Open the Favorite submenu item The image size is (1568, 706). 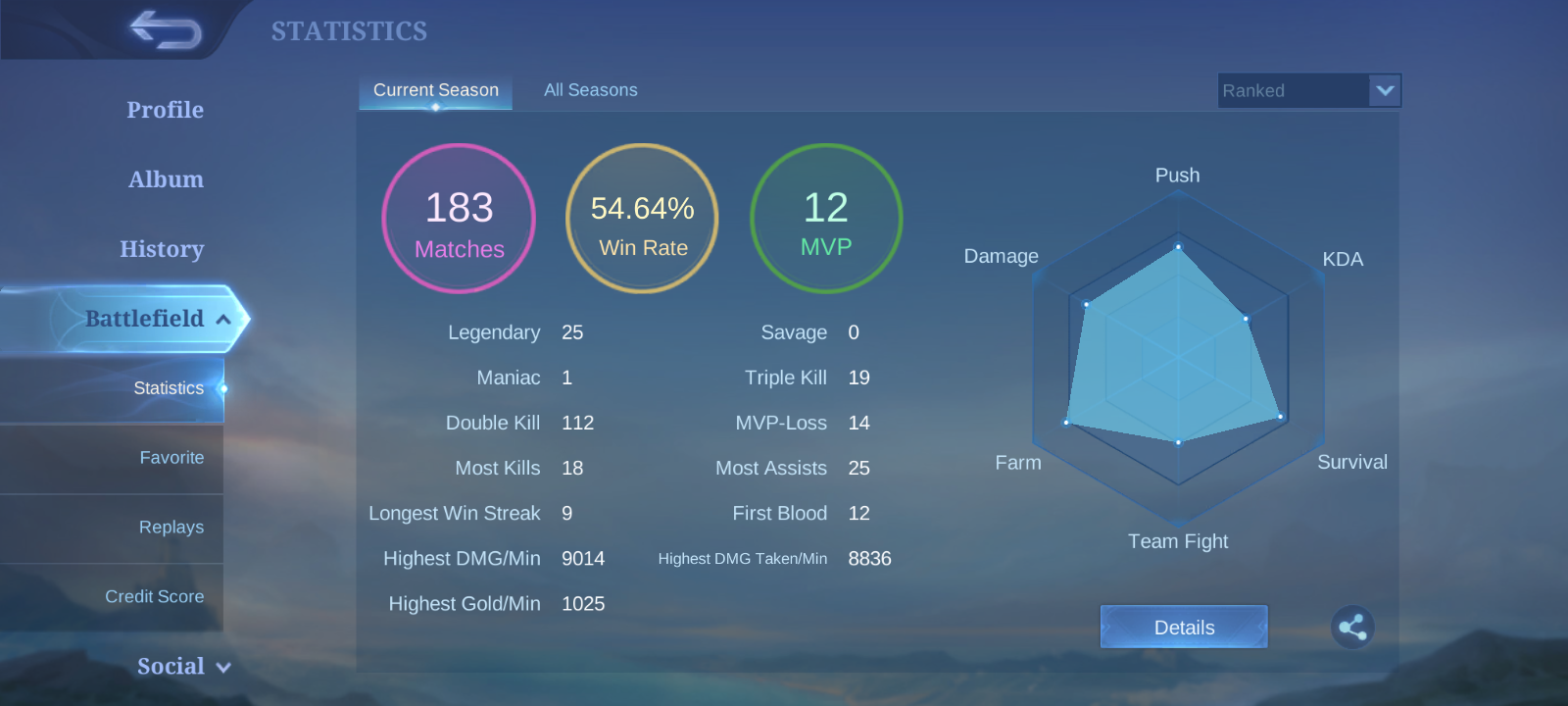point(171,458)
